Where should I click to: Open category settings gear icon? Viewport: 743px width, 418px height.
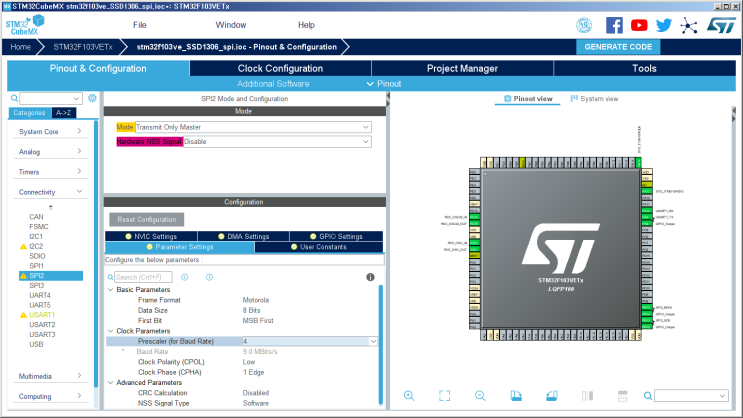pyautogui.click(x=92, y=98)
